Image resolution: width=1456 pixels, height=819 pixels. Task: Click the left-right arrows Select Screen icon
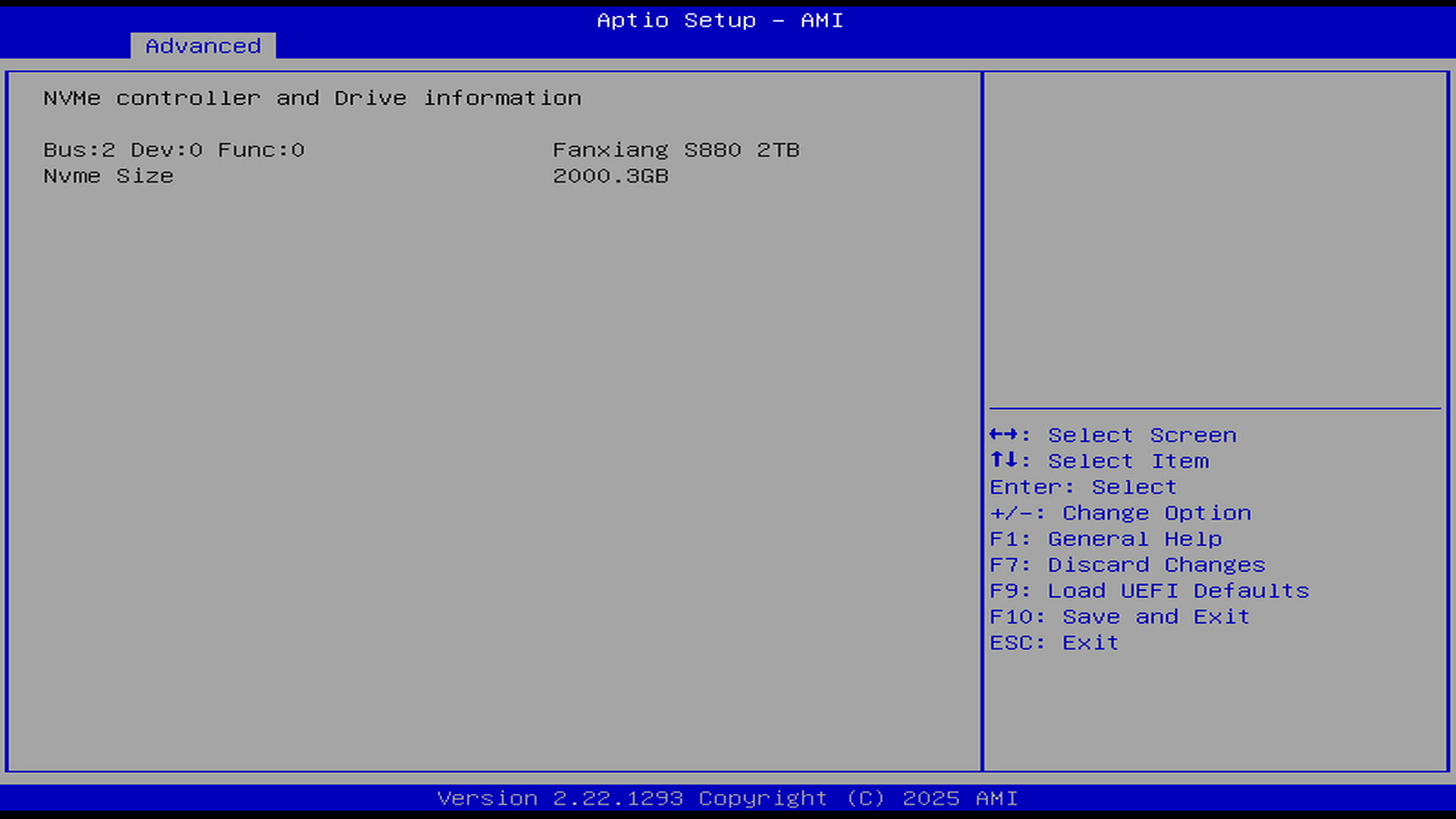tap(1004, 435)
